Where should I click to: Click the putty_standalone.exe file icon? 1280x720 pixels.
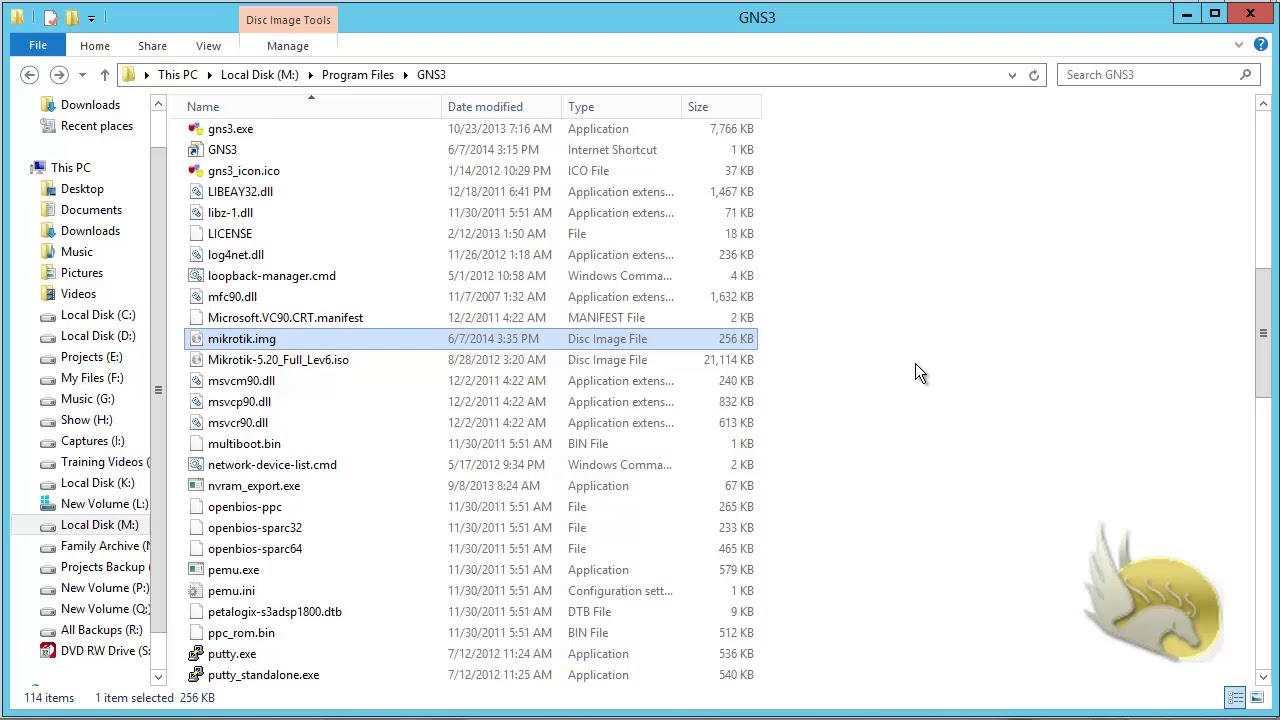[x=196, y=675]
